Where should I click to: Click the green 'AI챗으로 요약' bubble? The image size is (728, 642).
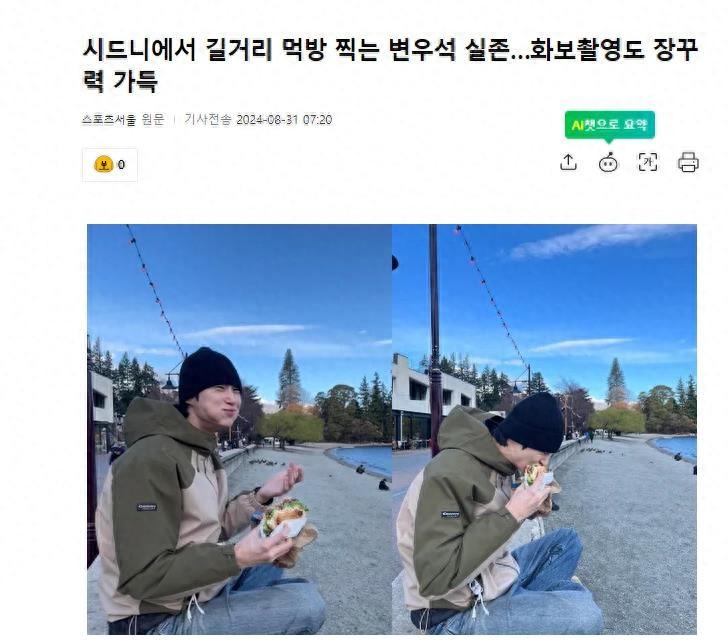pos(610,124)
